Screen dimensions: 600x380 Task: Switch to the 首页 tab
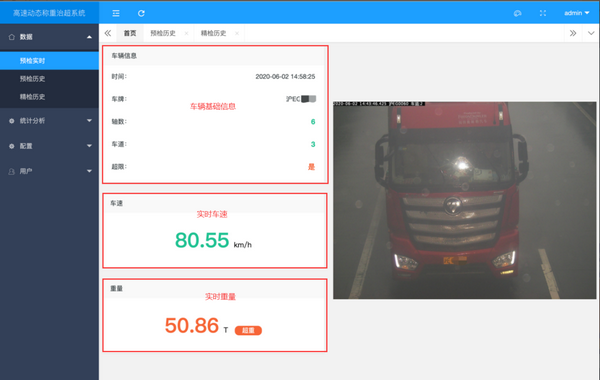pos(130,33)
